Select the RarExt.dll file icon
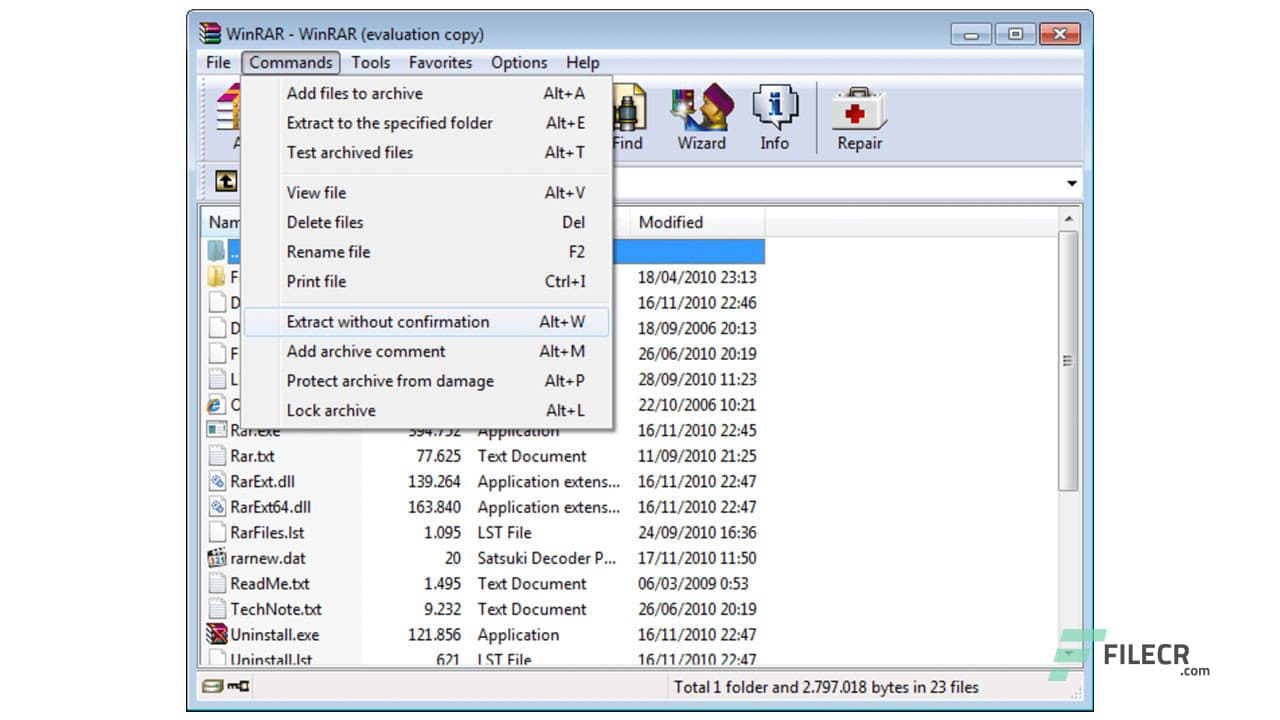Image resolution: width=1280 pixels, height=720 pixels. (x=219, y=481)
